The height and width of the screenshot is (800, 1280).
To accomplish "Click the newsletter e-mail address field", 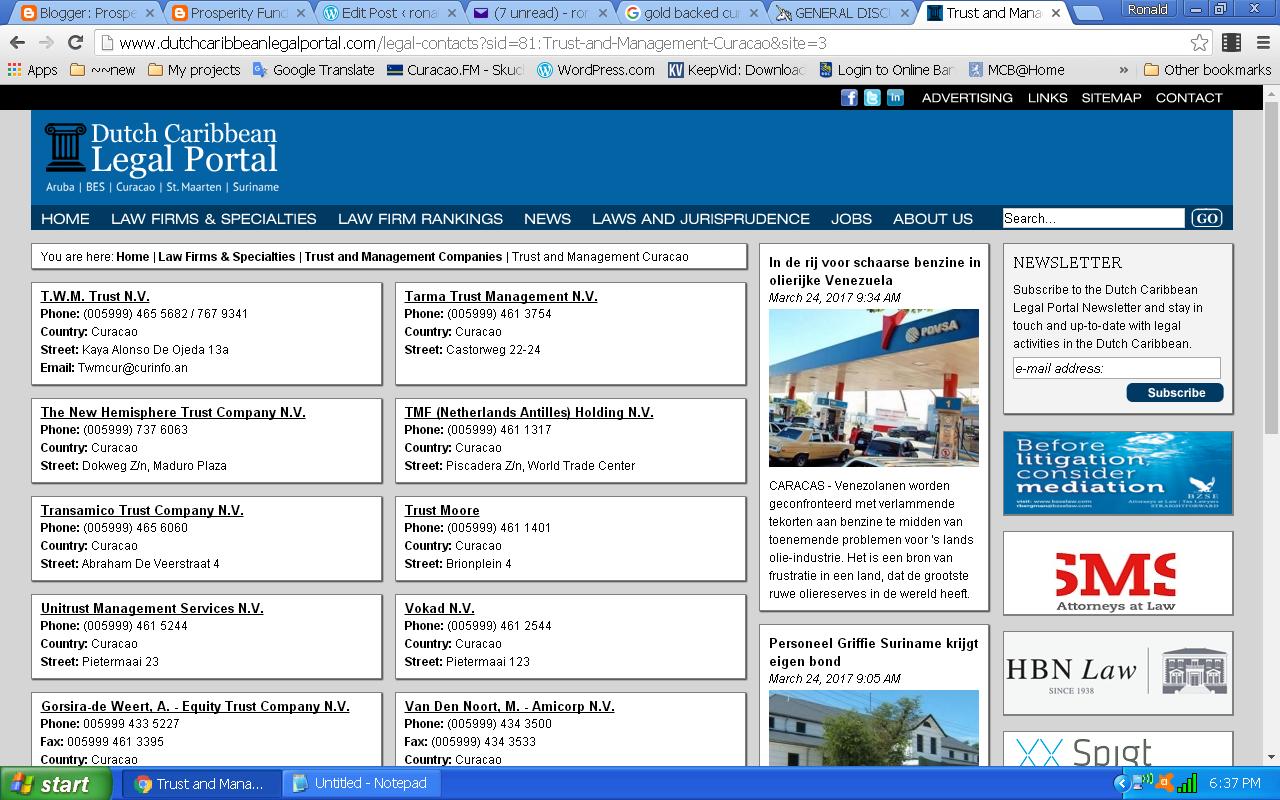I will tap(1116, 368).
